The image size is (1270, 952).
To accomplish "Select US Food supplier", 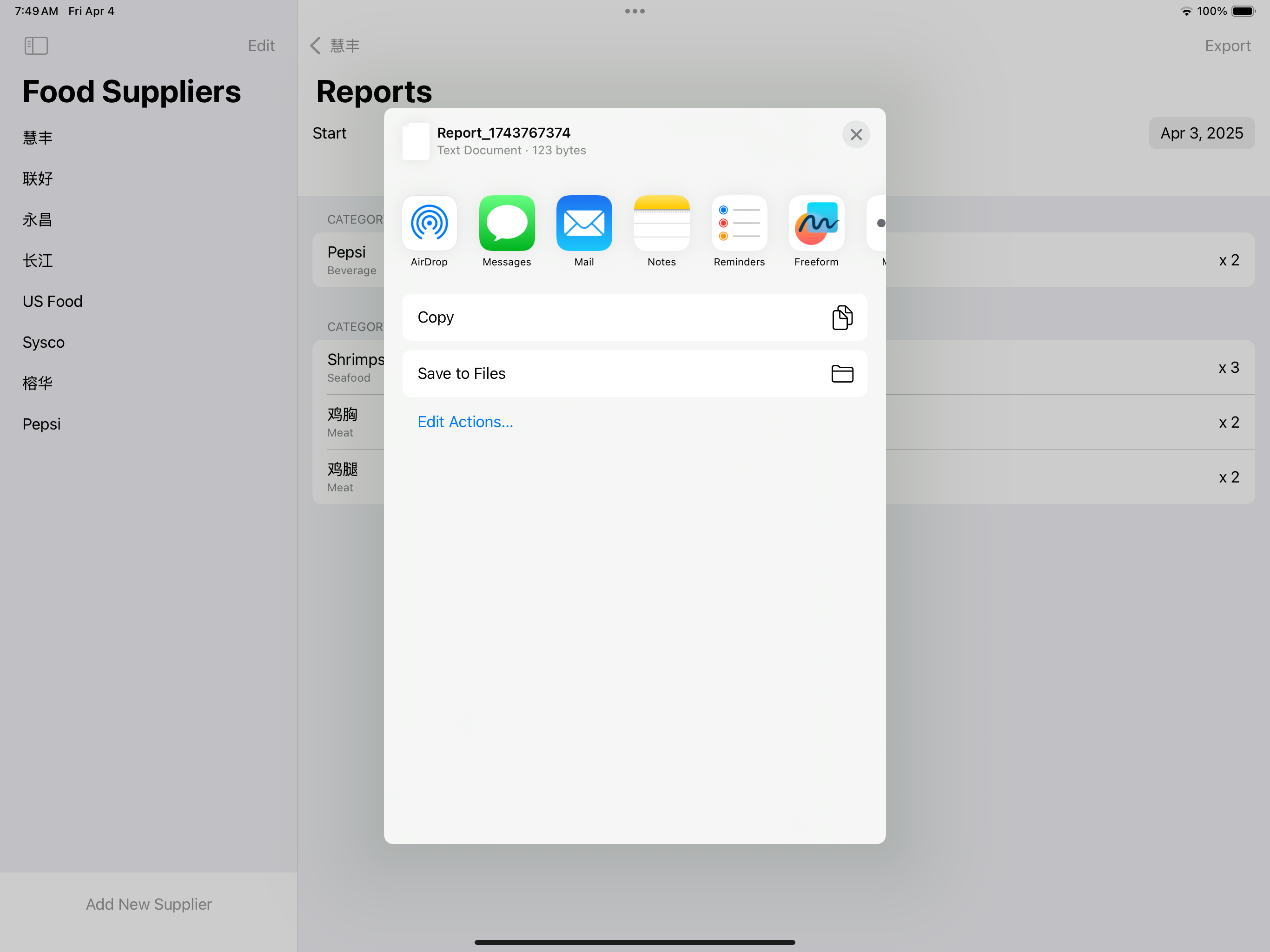I will (x=149, y=301).
